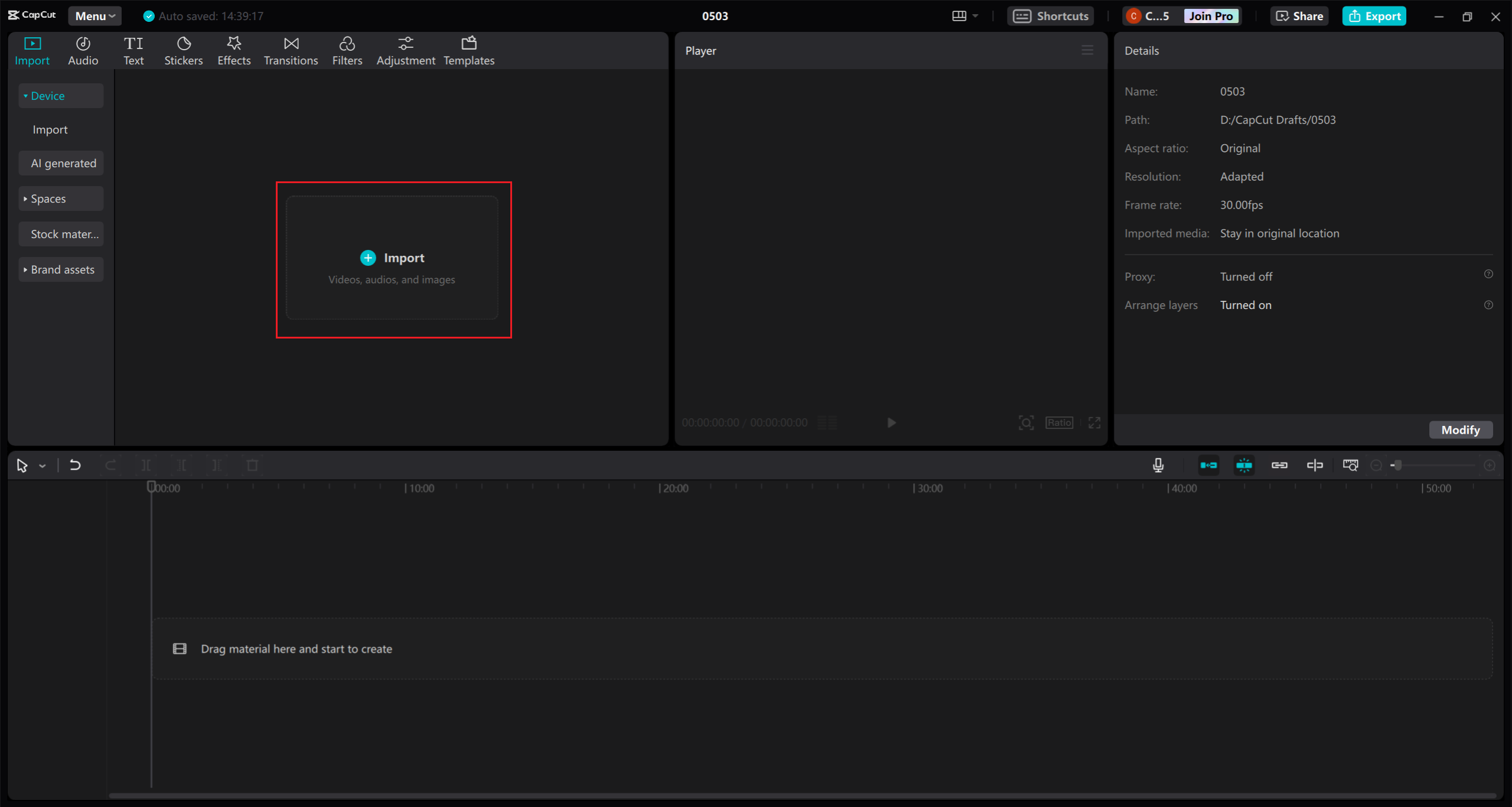Click the player fullscreen icon

[1094, 423]
